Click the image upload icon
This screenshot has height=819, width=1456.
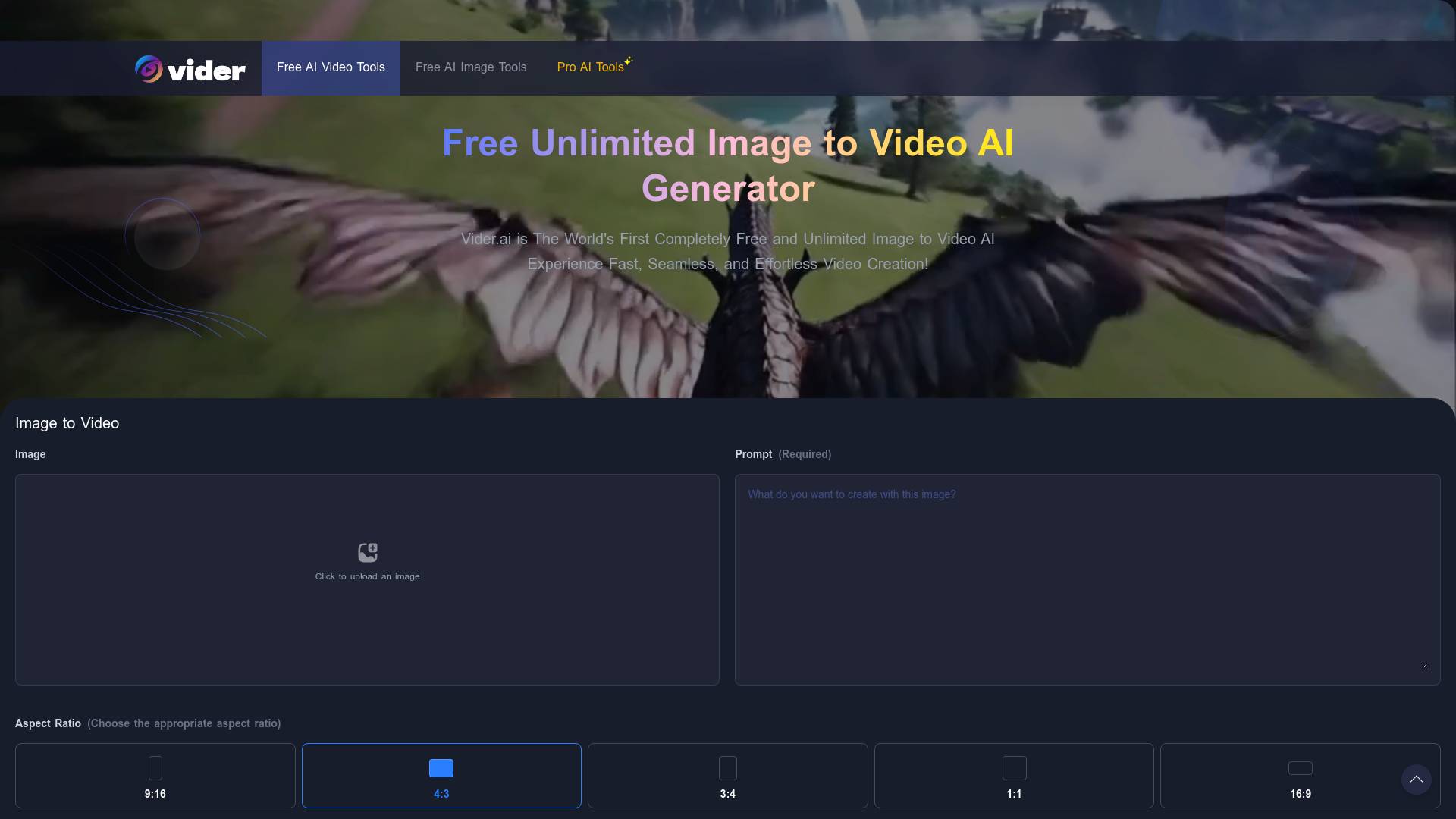[x=368, y=552]
